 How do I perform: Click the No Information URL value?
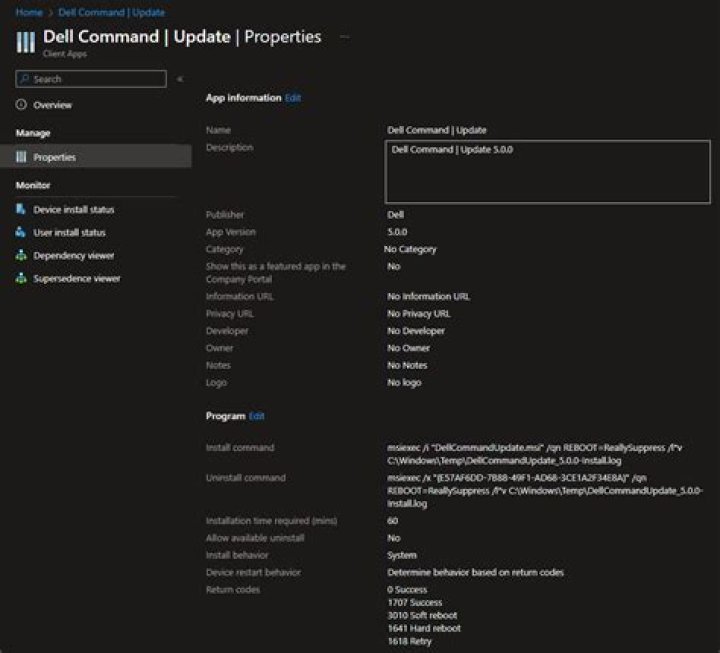428,297
